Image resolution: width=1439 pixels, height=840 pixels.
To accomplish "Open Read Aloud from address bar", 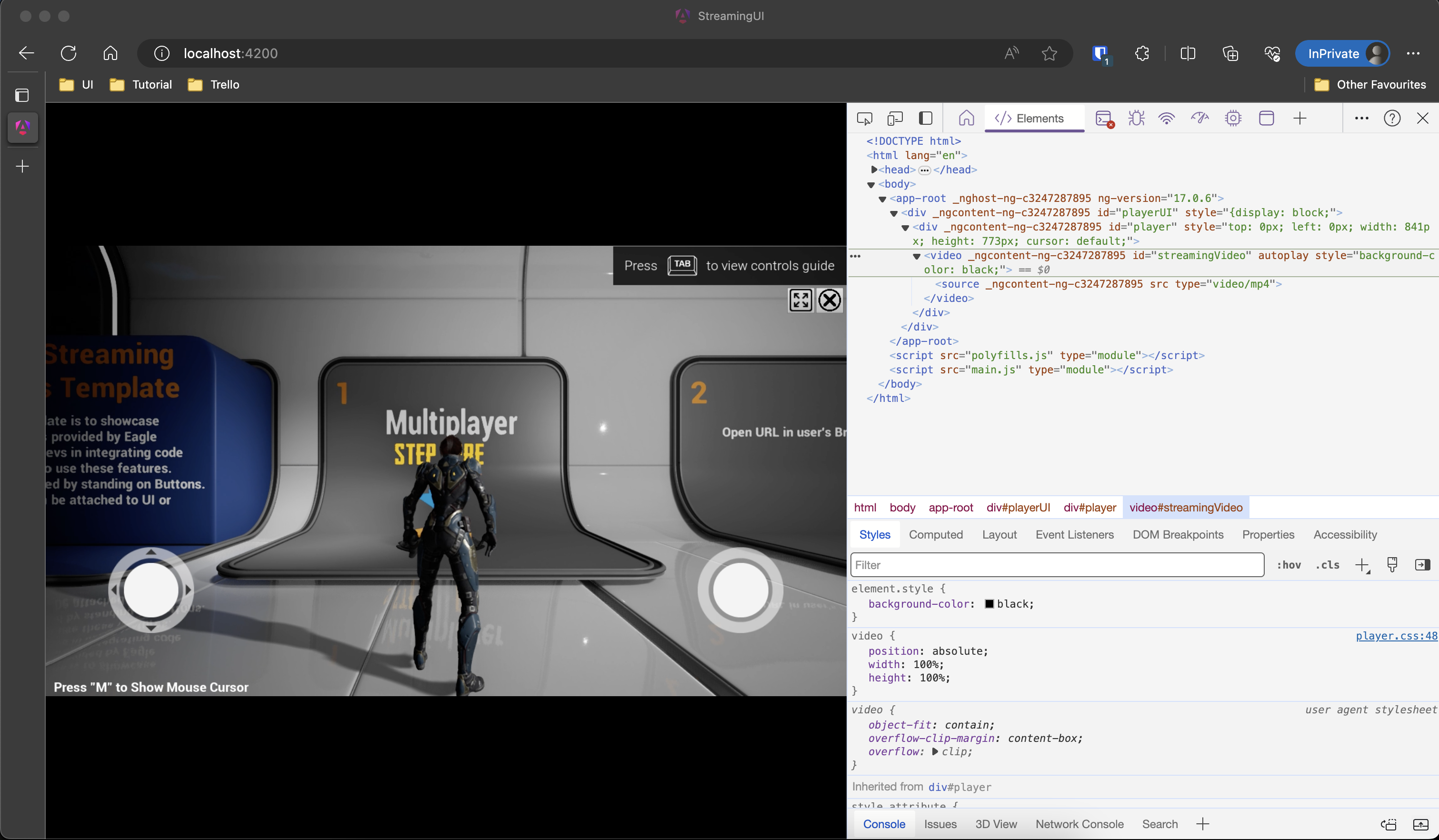I will (x=1011, y=53).
